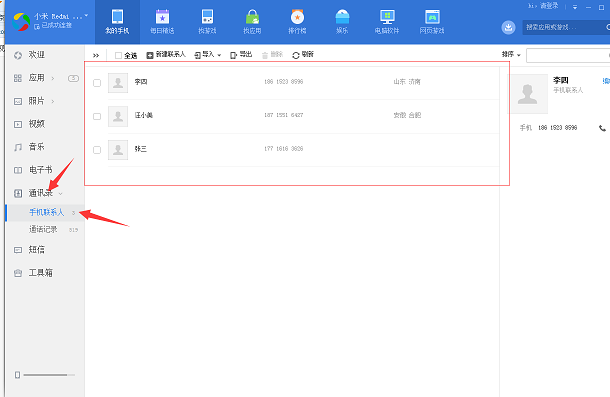Image resolution: width=610 pixels, height=397 pixels.
Task: Tick the 全选 select-all checkbox
Action: [119, 56]
